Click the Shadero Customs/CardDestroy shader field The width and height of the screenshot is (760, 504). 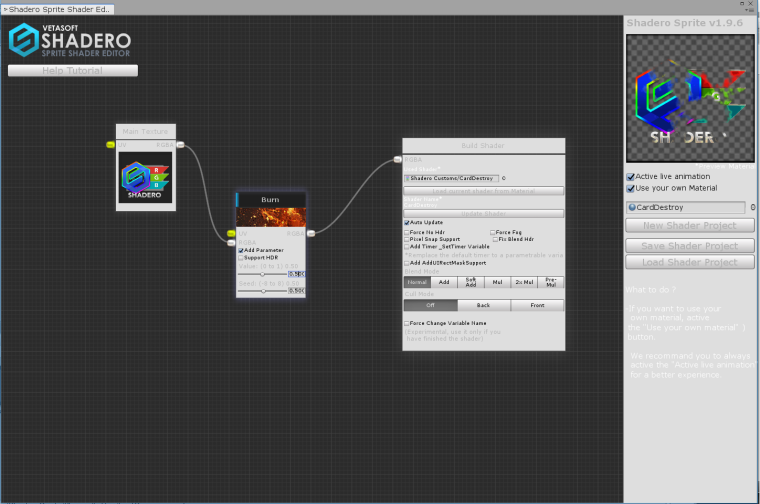point(451,178)
